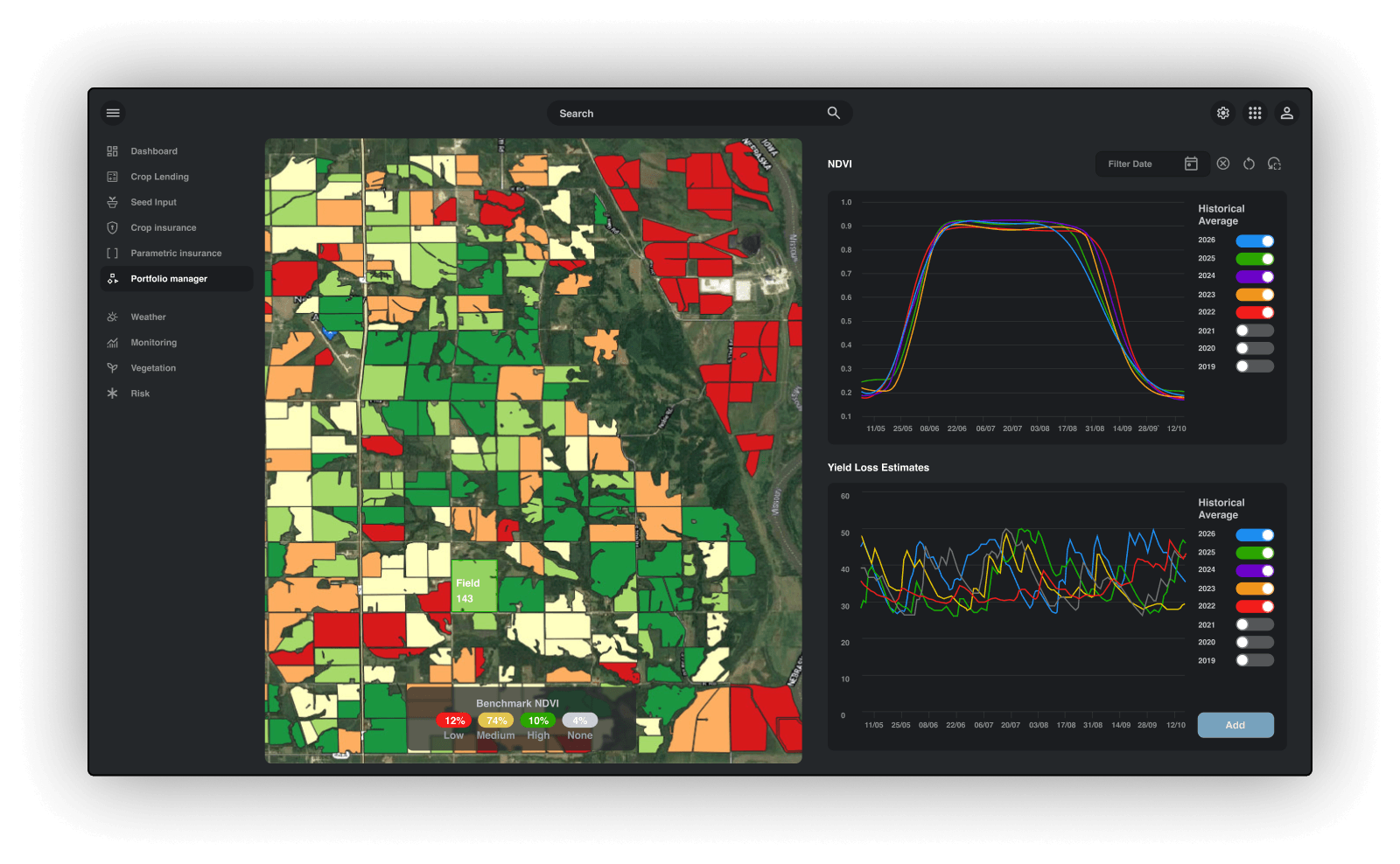This screenshot has width=1400, height=864.
Task: Disable 2024 in Yield Loss Estimates legend
Action: coord(1255,570)
